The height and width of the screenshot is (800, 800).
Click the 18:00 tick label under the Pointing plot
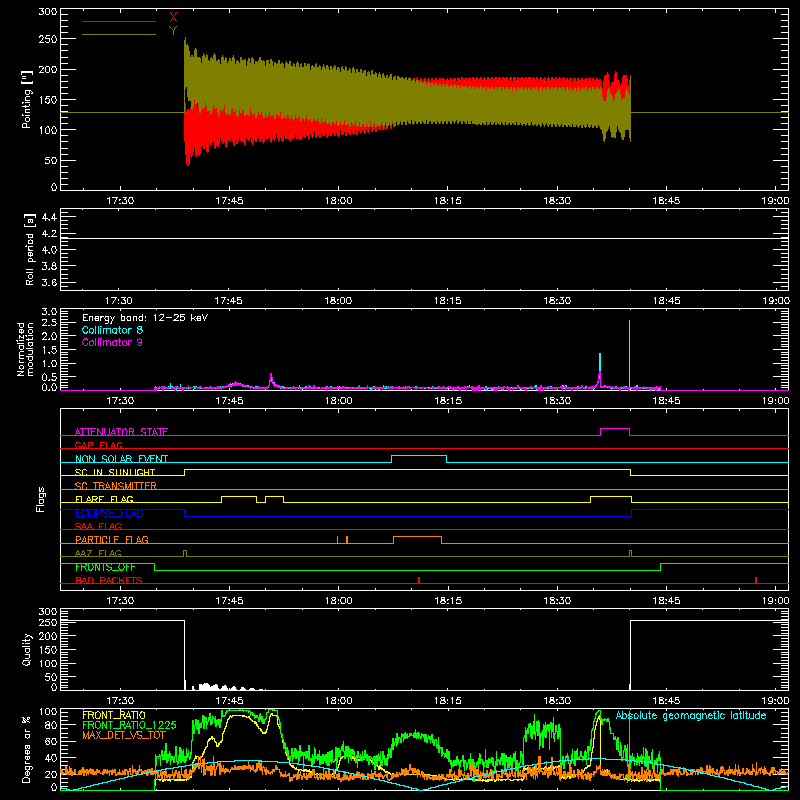click(338, 201)
